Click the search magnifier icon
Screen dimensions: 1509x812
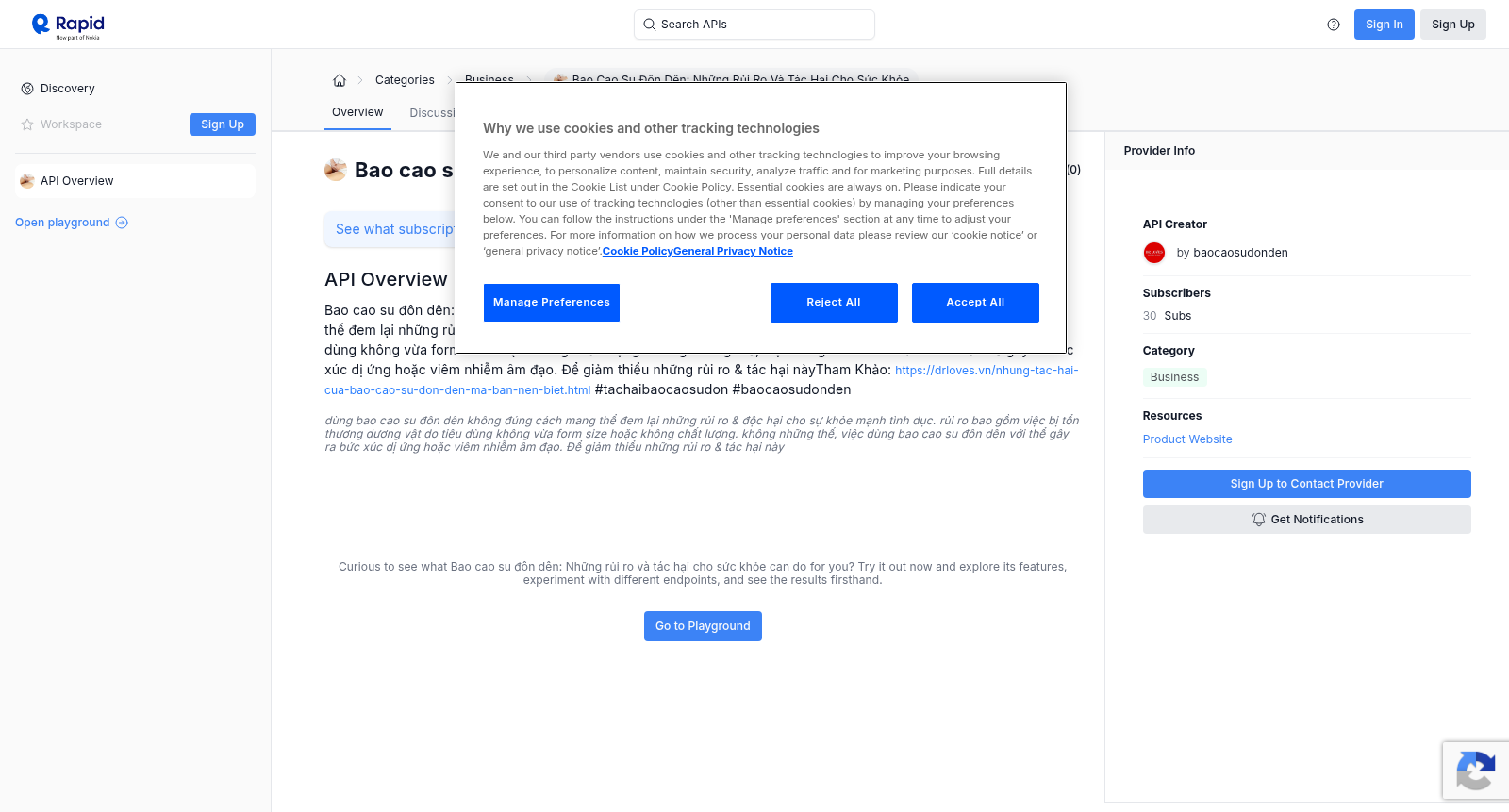tap(650, 25)
